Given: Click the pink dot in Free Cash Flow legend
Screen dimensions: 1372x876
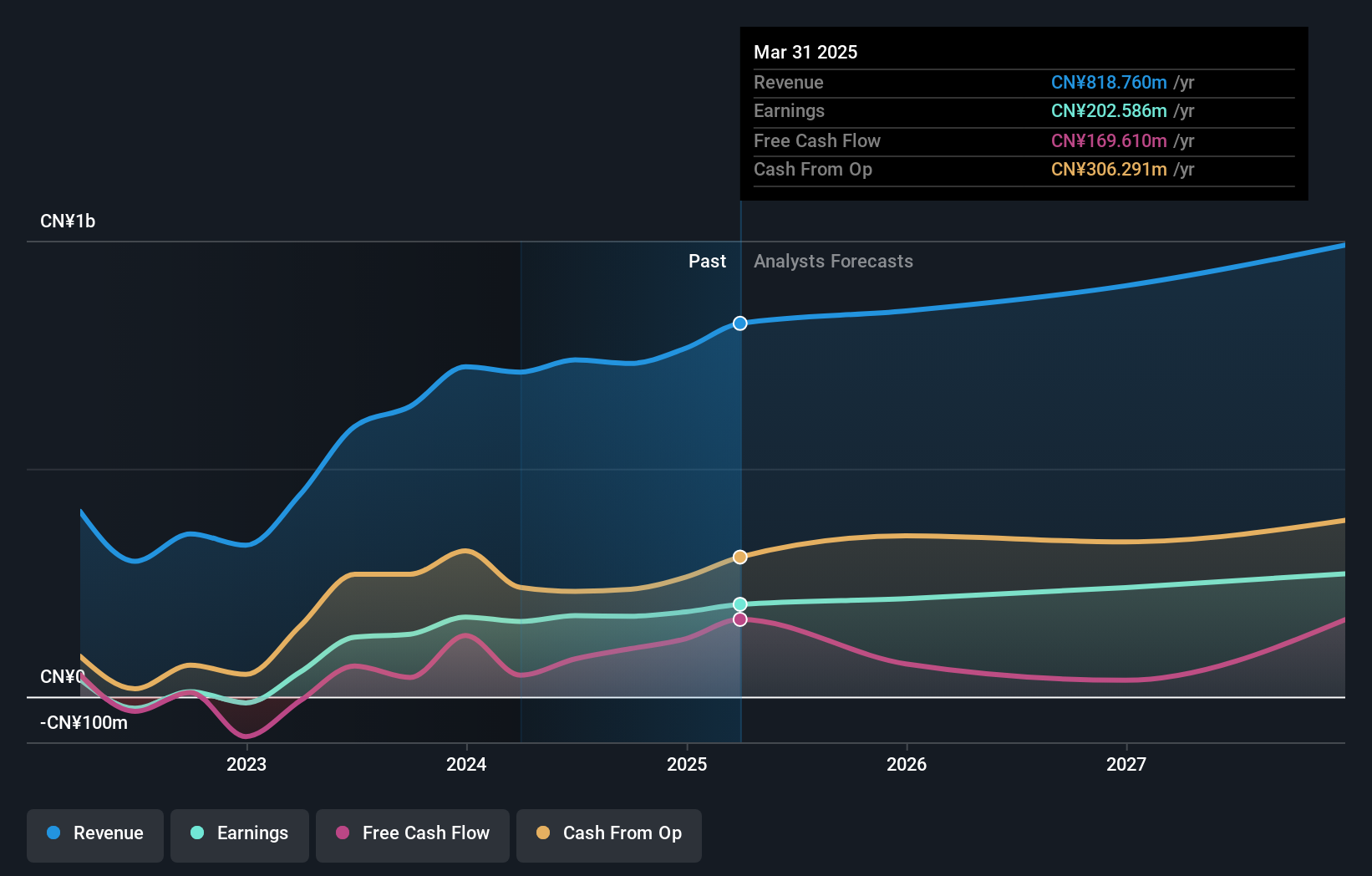Looking at the screenshot, I should tap(343, 833).
